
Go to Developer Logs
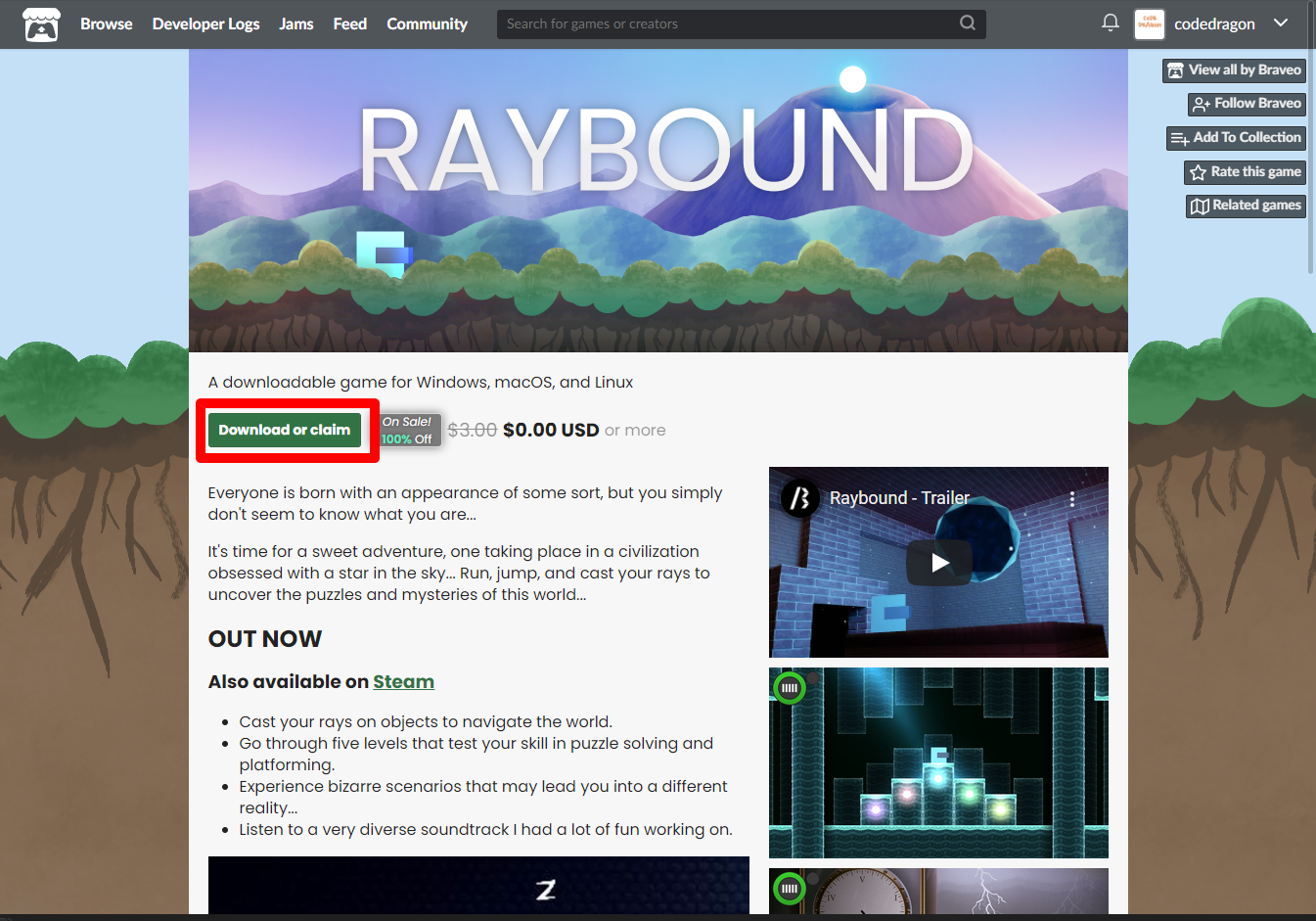tap(205, 24)
